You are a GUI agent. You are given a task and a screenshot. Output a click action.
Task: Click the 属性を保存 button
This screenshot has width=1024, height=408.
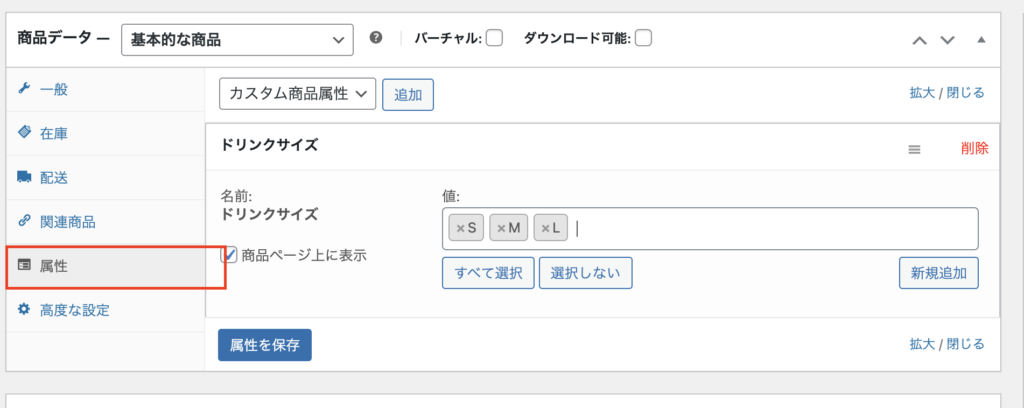(x=265, y=345)
